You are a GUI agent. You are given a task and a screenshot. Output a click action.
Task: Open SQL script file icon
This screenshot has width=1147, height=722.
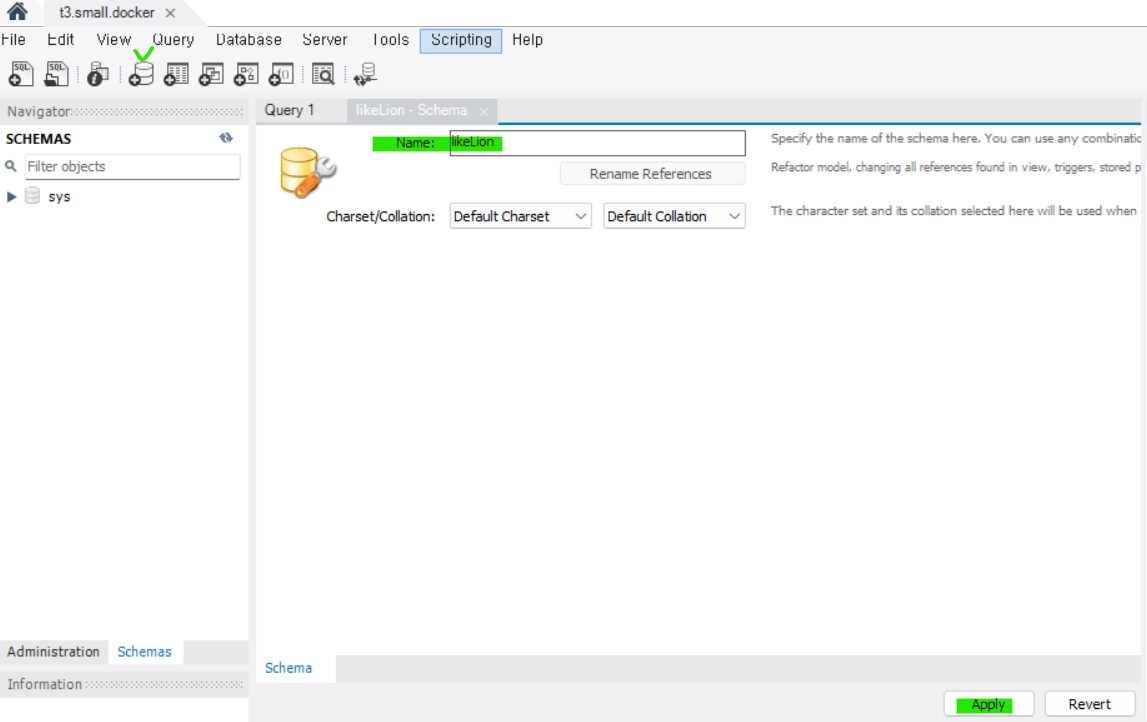click(56, 74)
